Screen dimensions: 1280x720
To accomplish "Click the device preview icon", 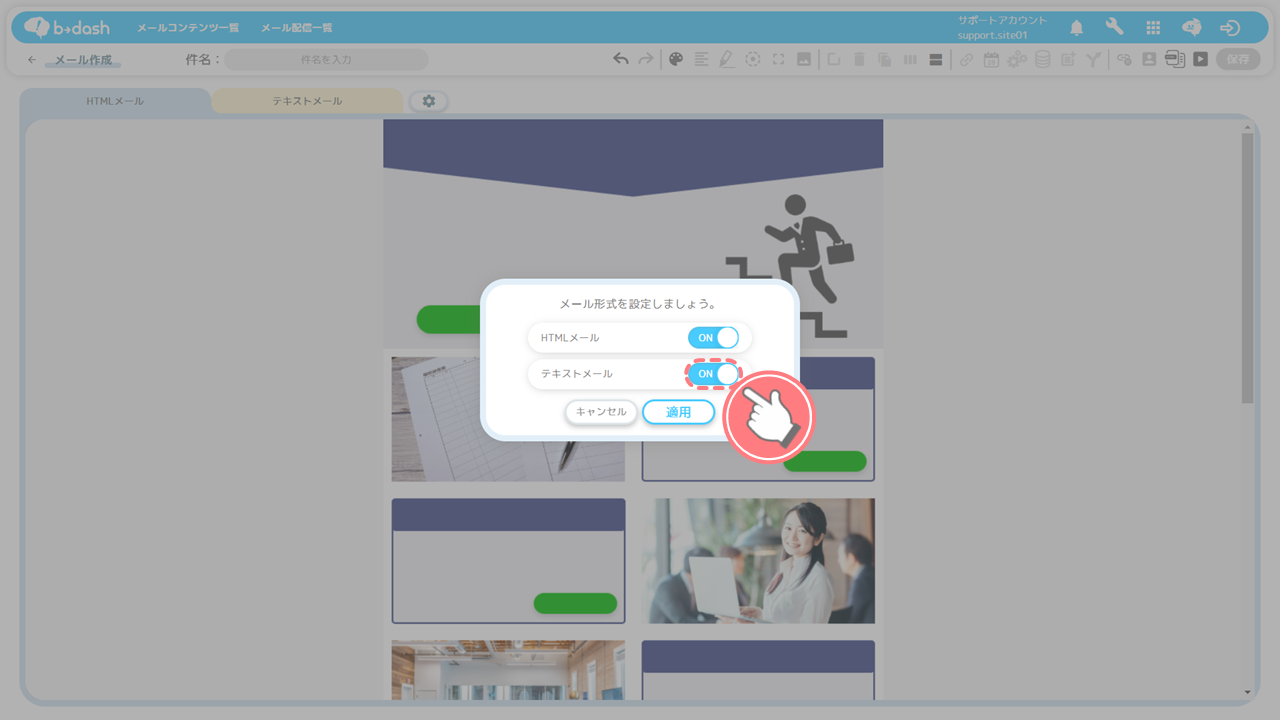I will [x=1175, y=59].
